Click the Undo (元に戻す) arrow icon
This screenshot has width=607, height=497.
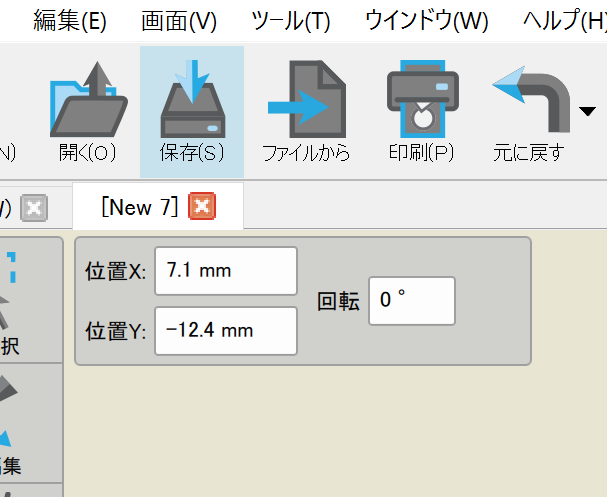point(531,98)
